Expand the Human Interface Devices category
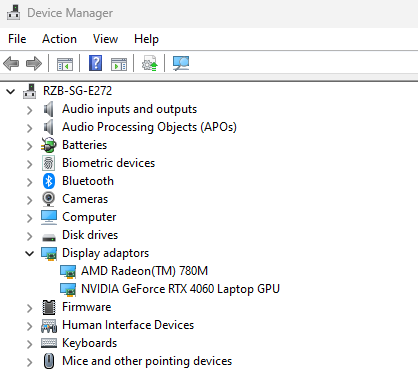Screen dimensions: 418x374 click(30, 326)
